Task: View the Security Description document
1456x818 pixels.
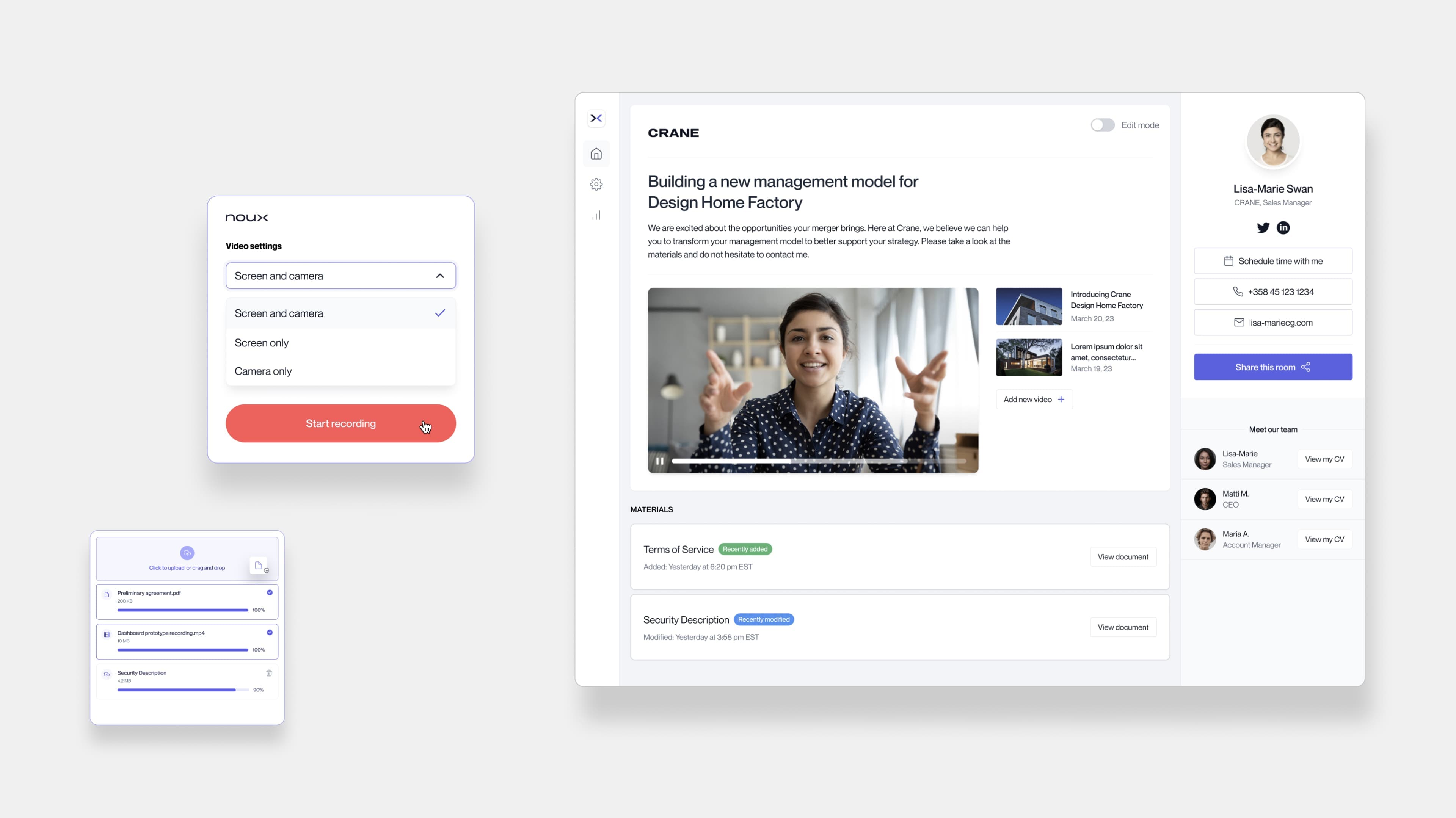Action: tap(1122, 627)
